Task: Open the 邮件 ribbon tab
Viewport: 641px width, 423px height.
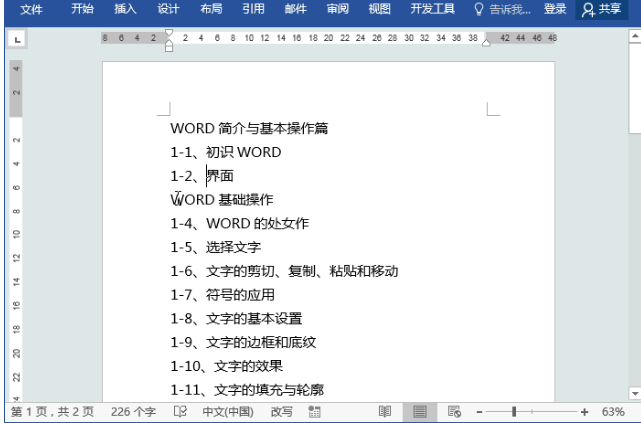Action: coord(296,9)
